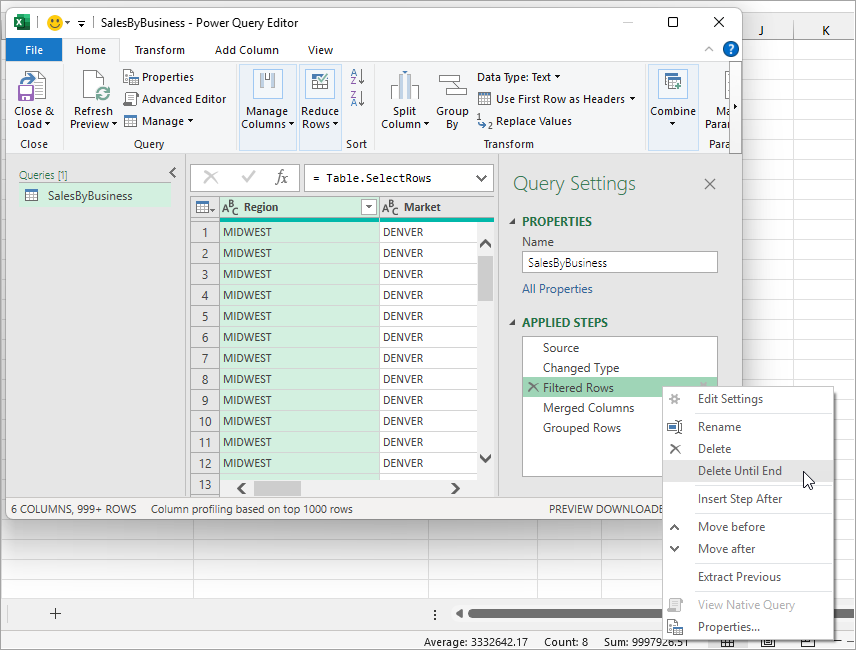Click the Group By button
Viewport: 856px width, 650px height.
452,102
